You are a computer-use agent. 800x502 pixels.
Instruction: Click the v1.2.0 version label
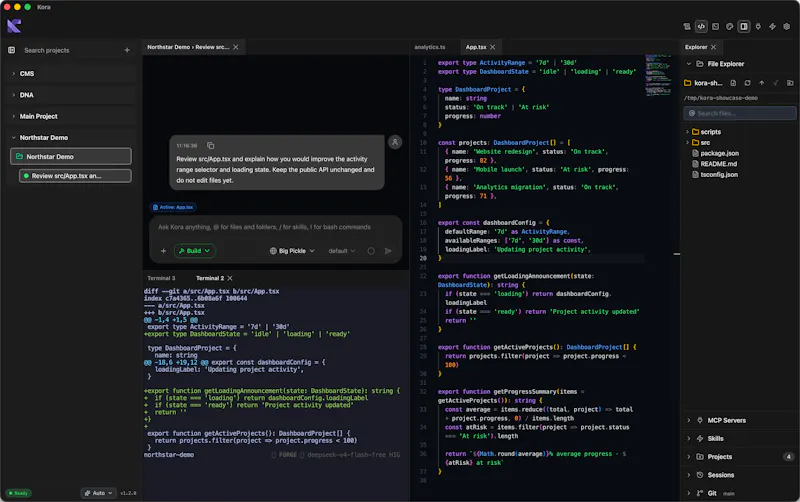pos(128,493)
